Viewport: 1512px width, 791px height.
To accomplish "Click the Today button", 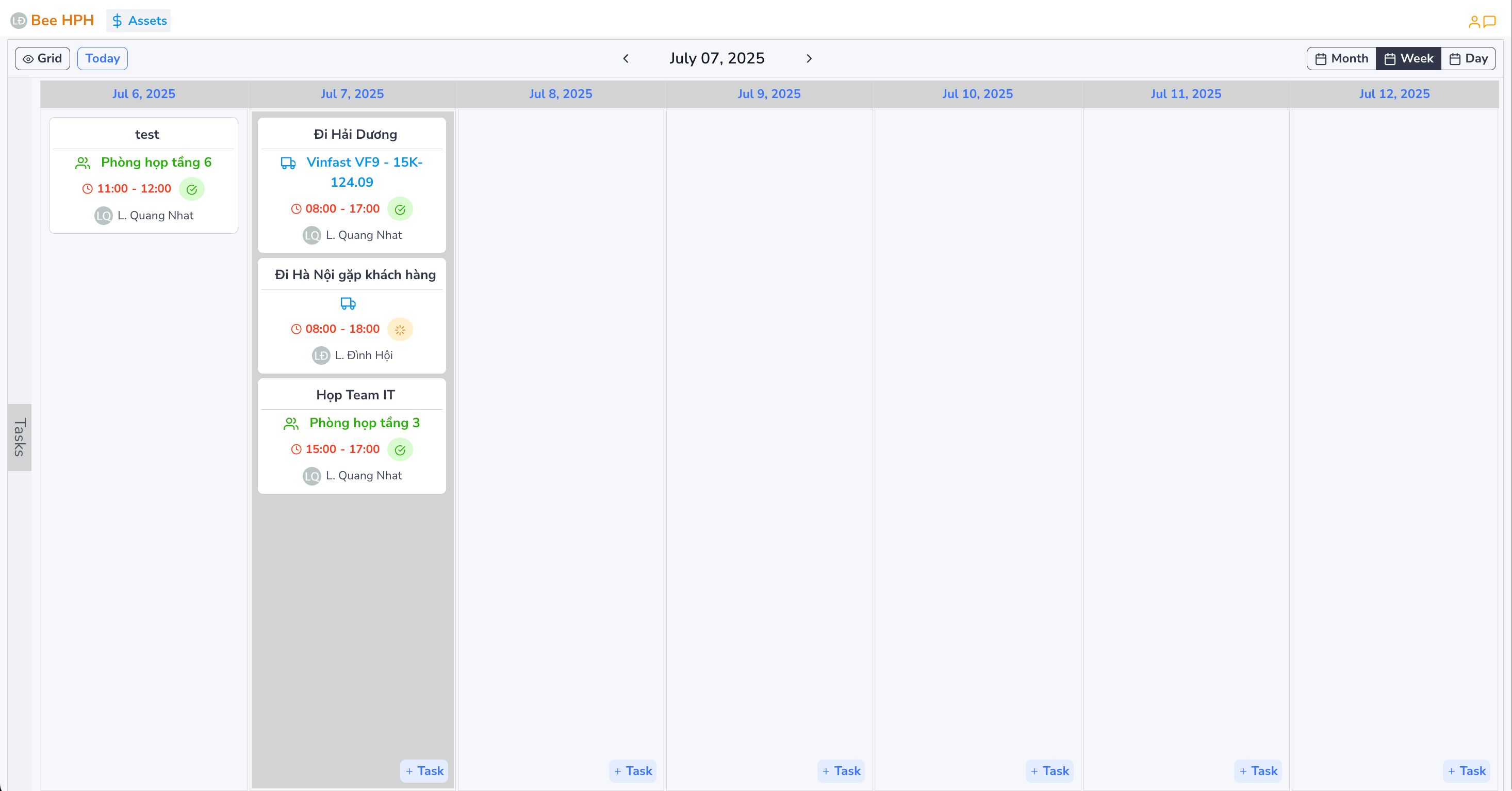I will [x=102, y=58].
